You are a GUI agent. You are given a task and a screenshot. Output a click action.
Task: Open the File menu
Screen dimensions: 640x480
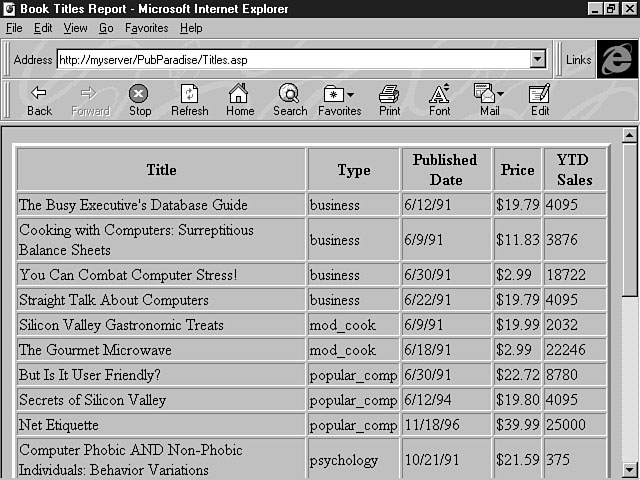point(14,28)
